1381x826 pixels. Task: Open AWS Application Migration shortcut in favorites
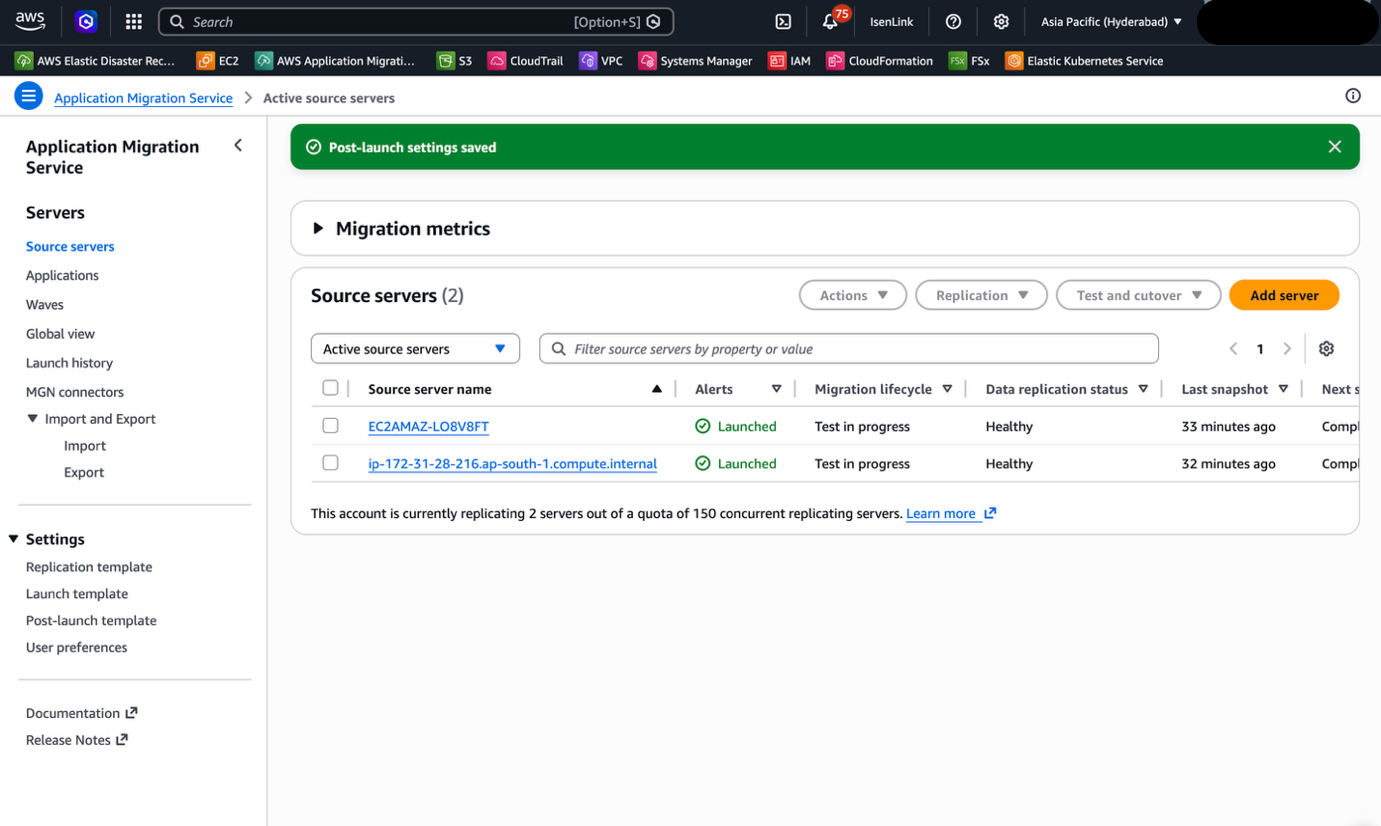[335, 61]
